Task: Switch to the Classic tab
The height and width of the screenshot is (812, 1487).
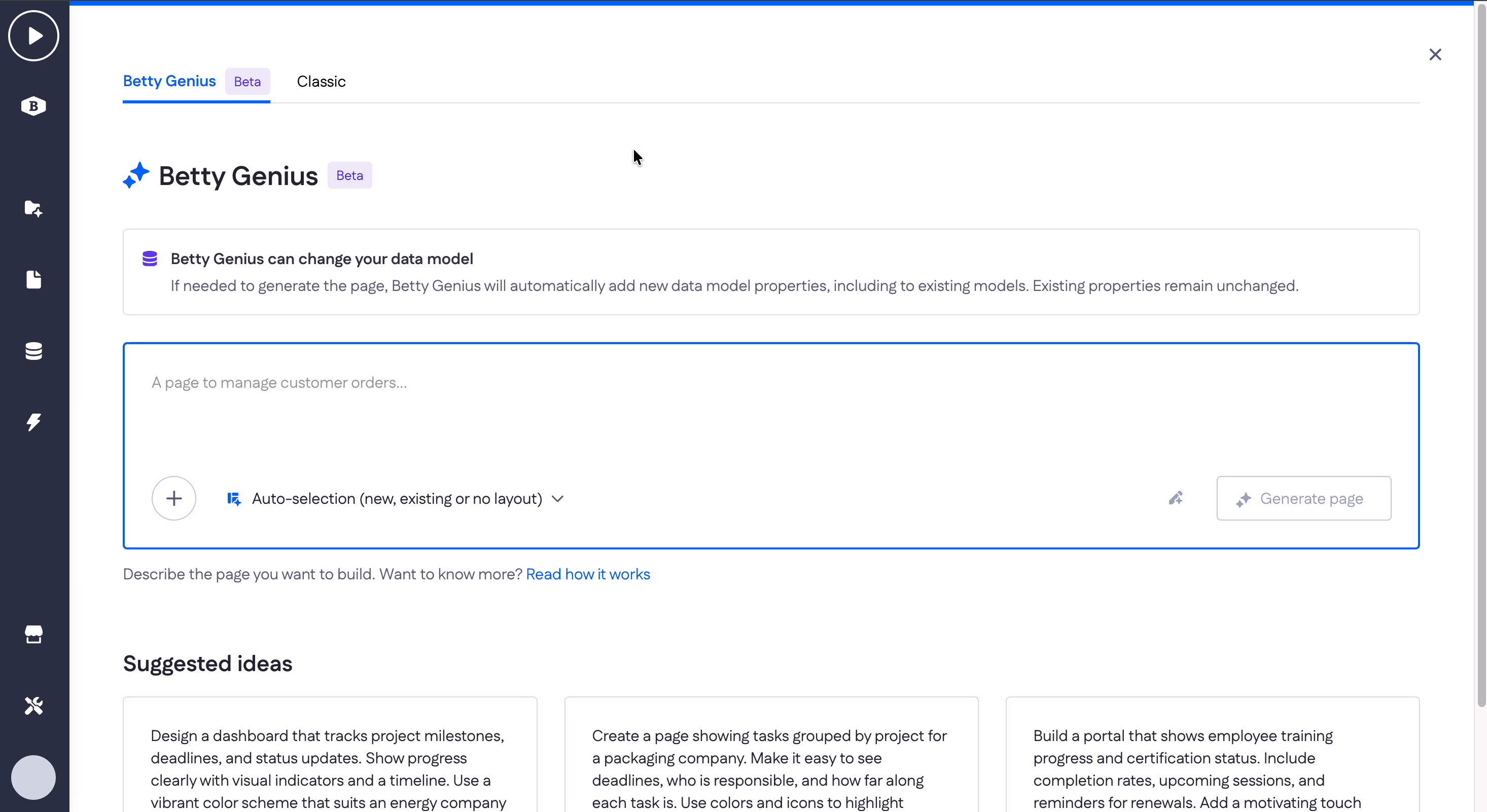Action: (x=321, y=82)
